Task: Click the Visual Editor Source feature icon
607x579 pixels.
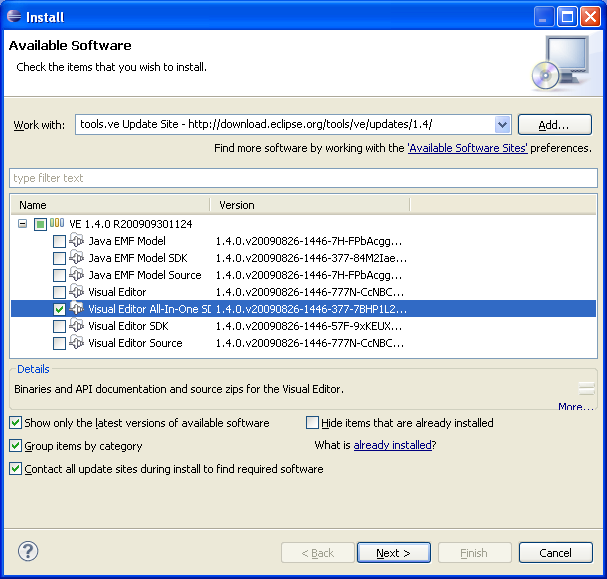Action: 76,343
